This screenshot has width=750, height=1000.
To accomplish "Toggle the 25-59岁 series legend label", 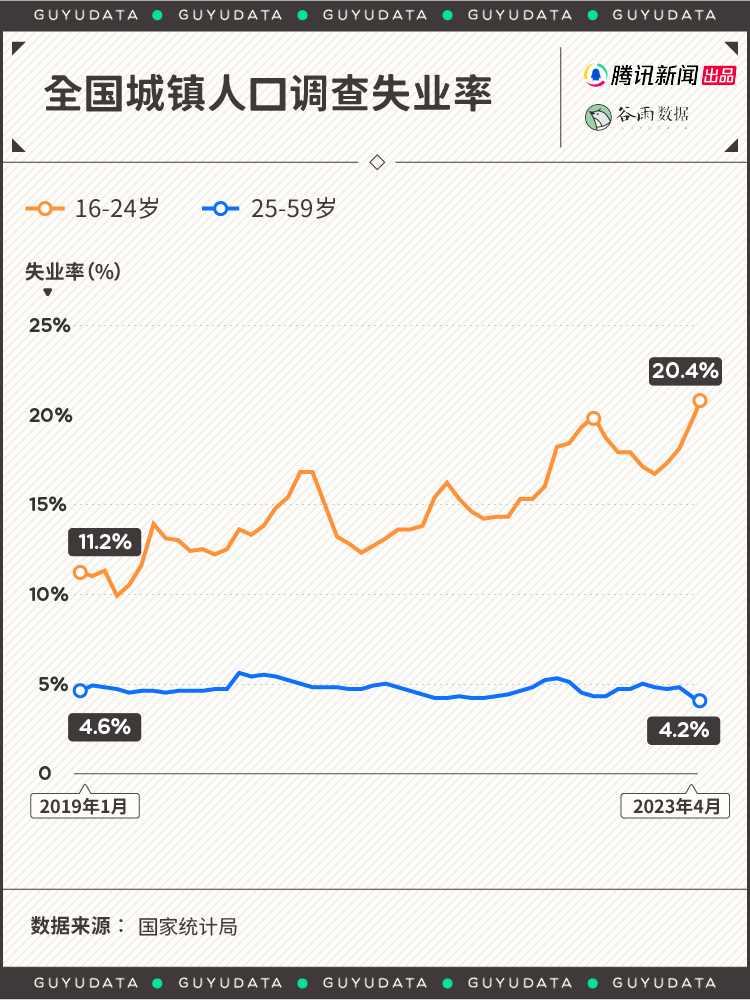I will (x=293, y=208).
